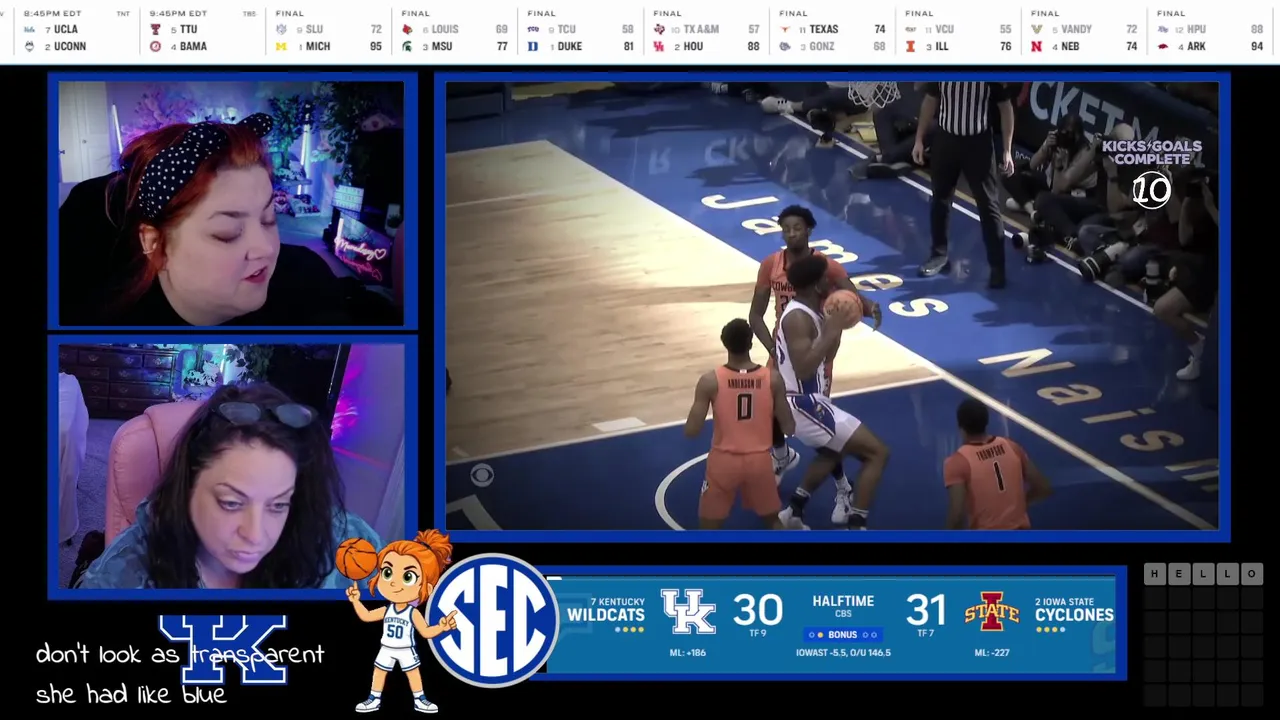Click the NEB 74 score row
The height and width of the screenshot is (720, 1280).
[1085, 46]
